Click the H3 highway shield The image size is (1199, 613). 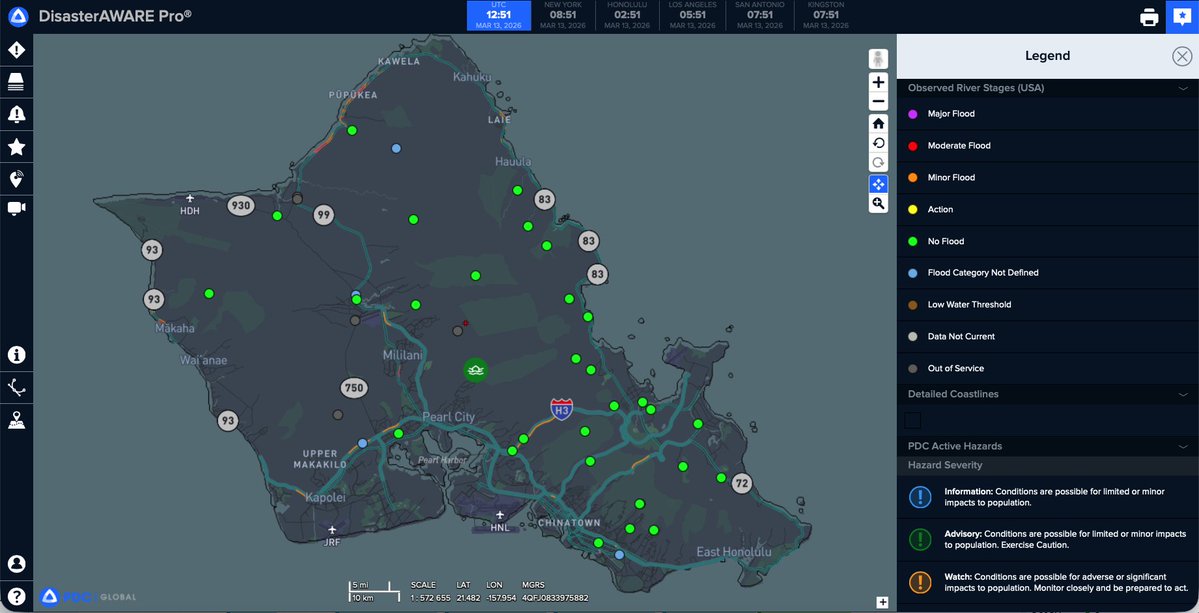(562, 410)
